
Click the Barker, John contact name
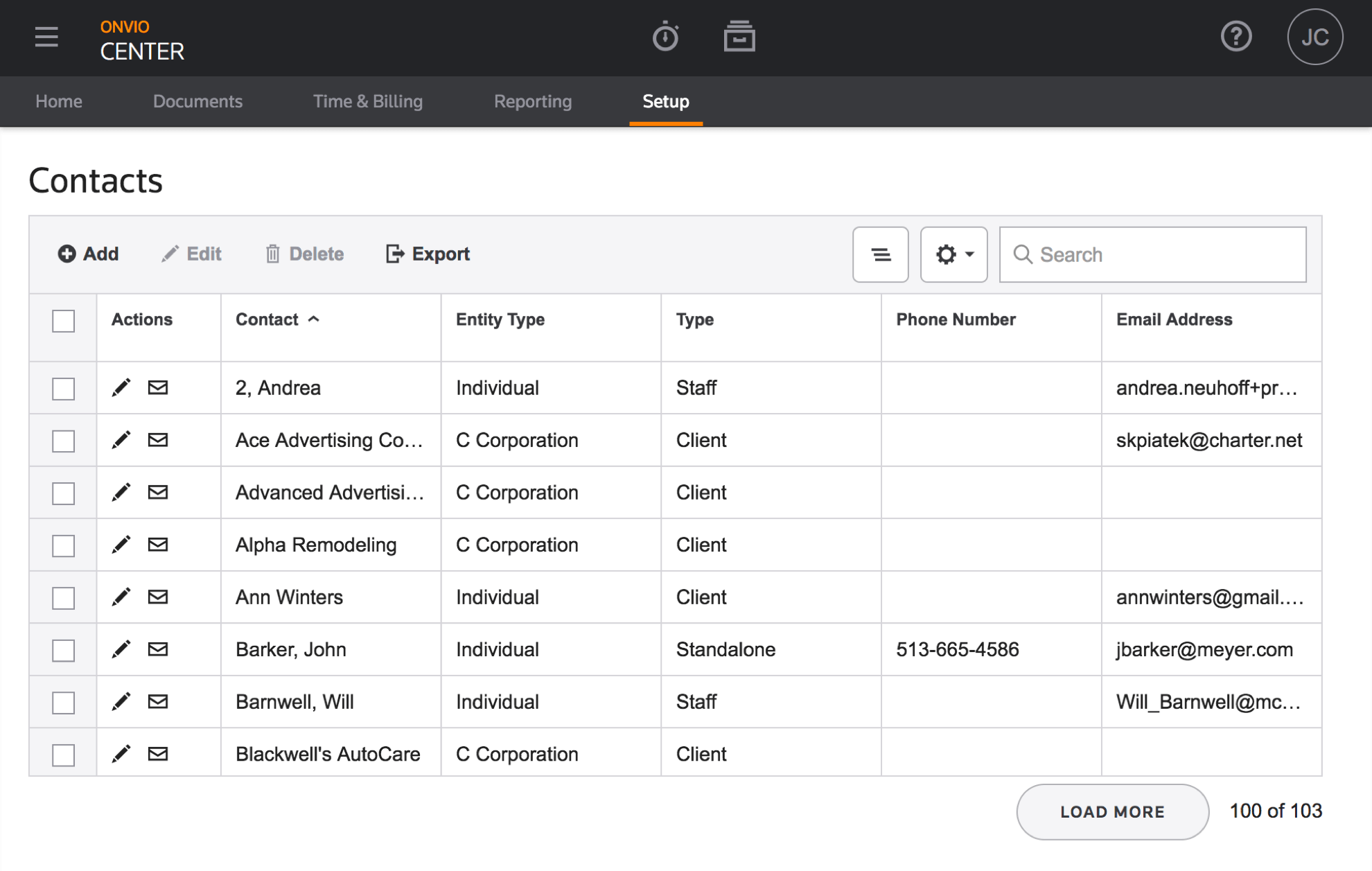[291, 649]
